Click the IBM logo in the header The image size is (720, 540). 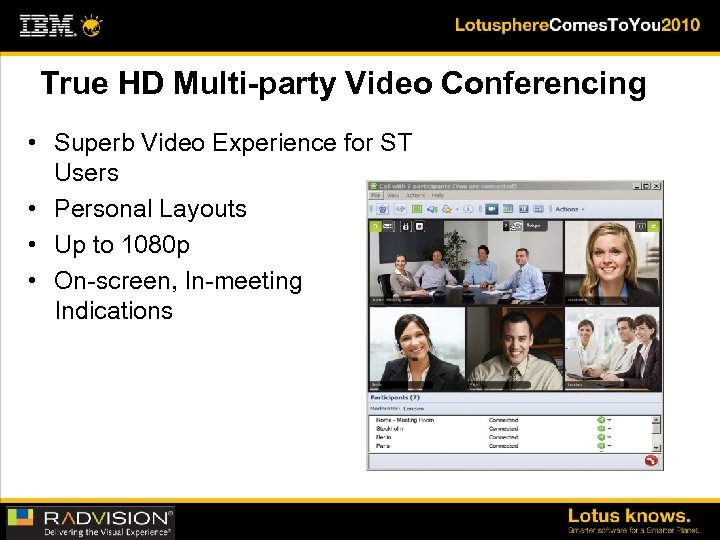47,26
